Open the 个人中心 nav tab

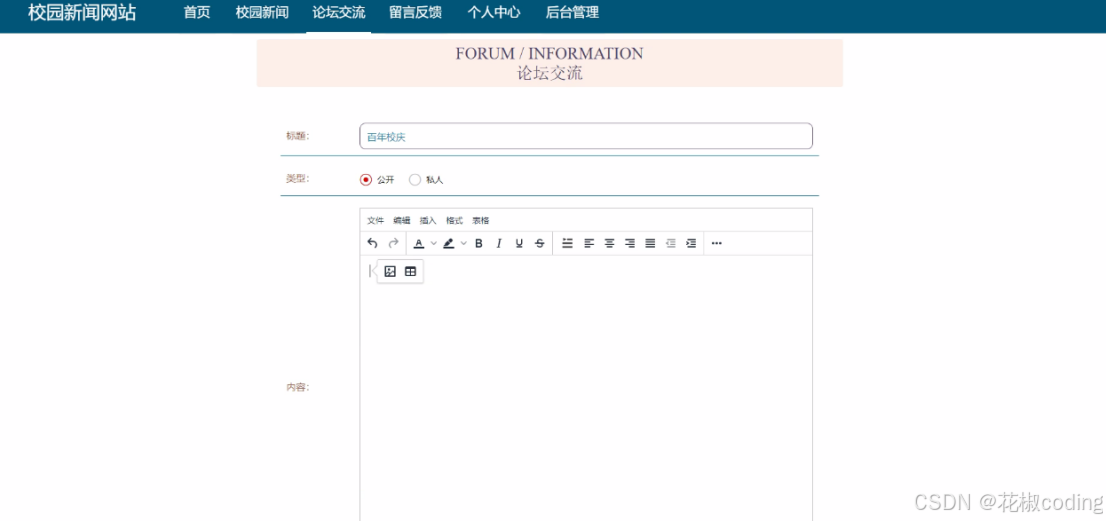point(494,13)
